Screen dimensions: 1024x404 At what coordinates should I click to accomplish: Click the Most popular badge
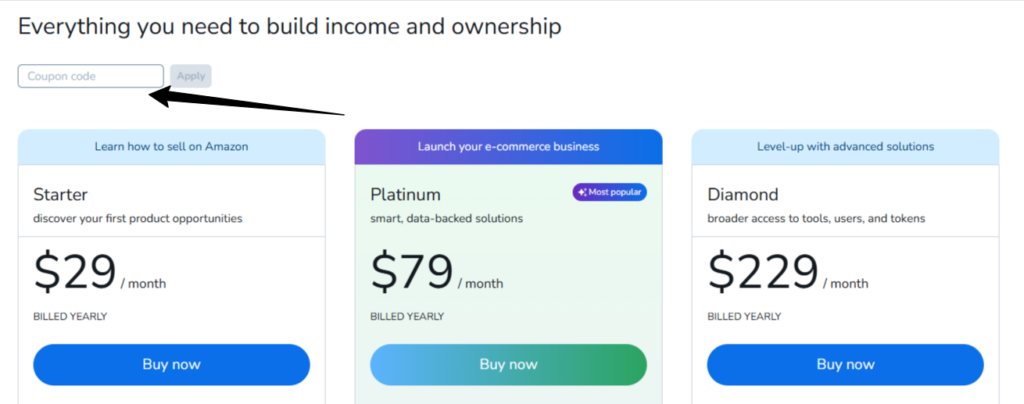pyautogui.click(x=610, y=193)
